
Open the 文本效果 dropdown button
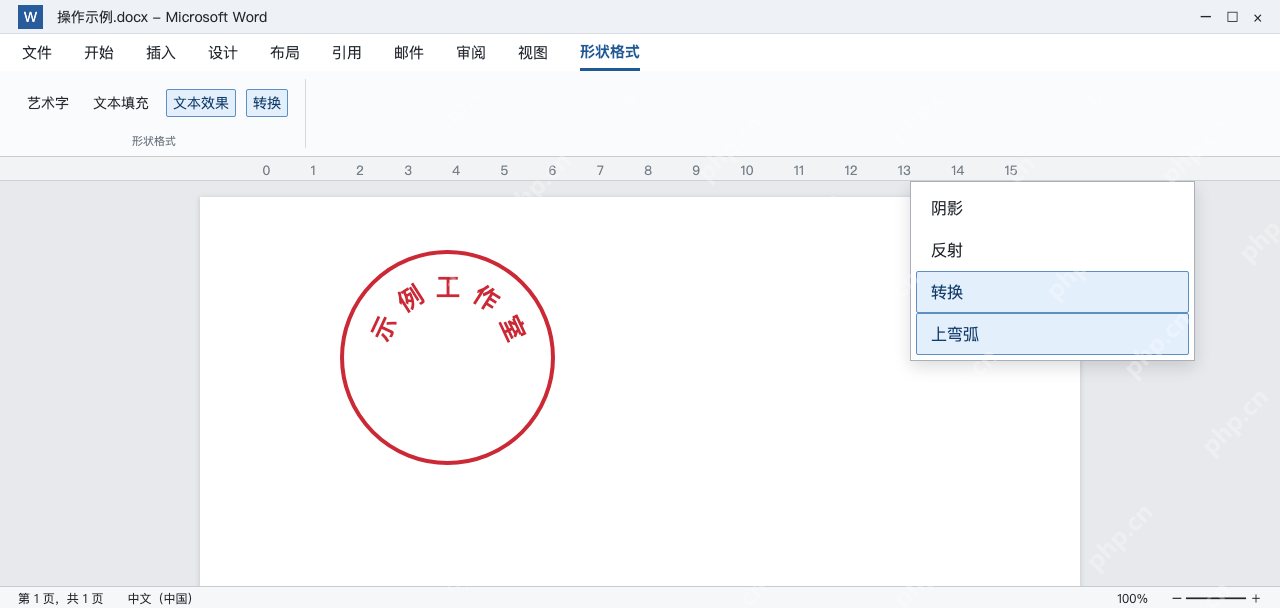point(201,103)
